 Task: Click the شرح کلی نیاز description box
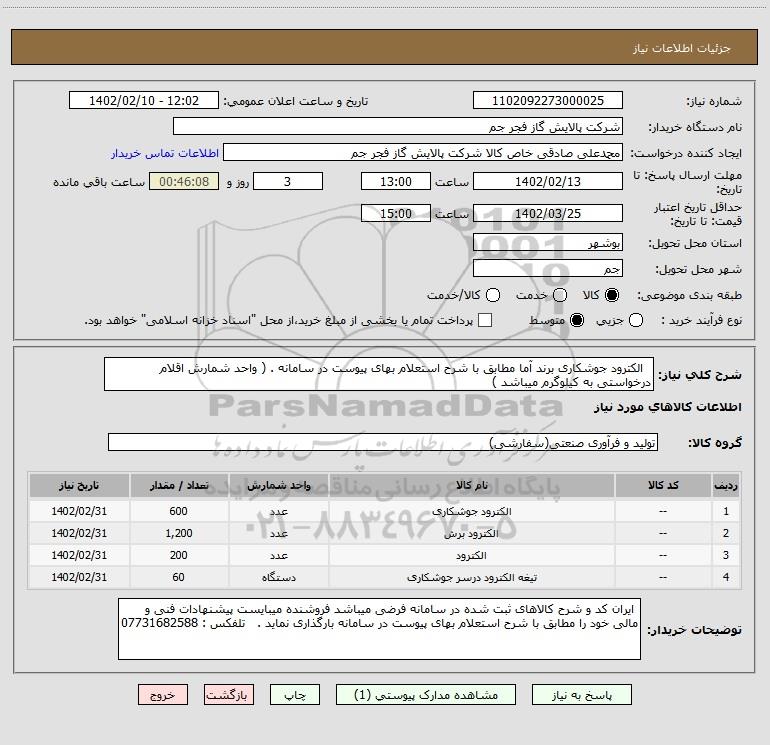coord(379,374)
